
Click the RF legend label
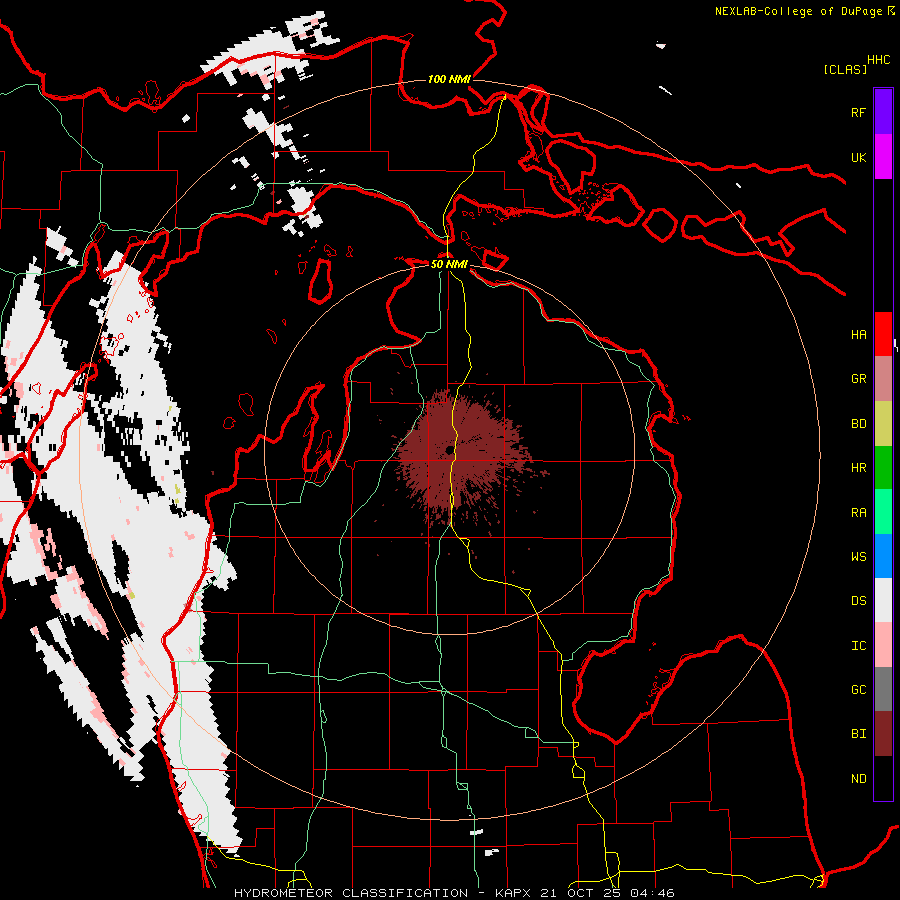tap(859, 112)
